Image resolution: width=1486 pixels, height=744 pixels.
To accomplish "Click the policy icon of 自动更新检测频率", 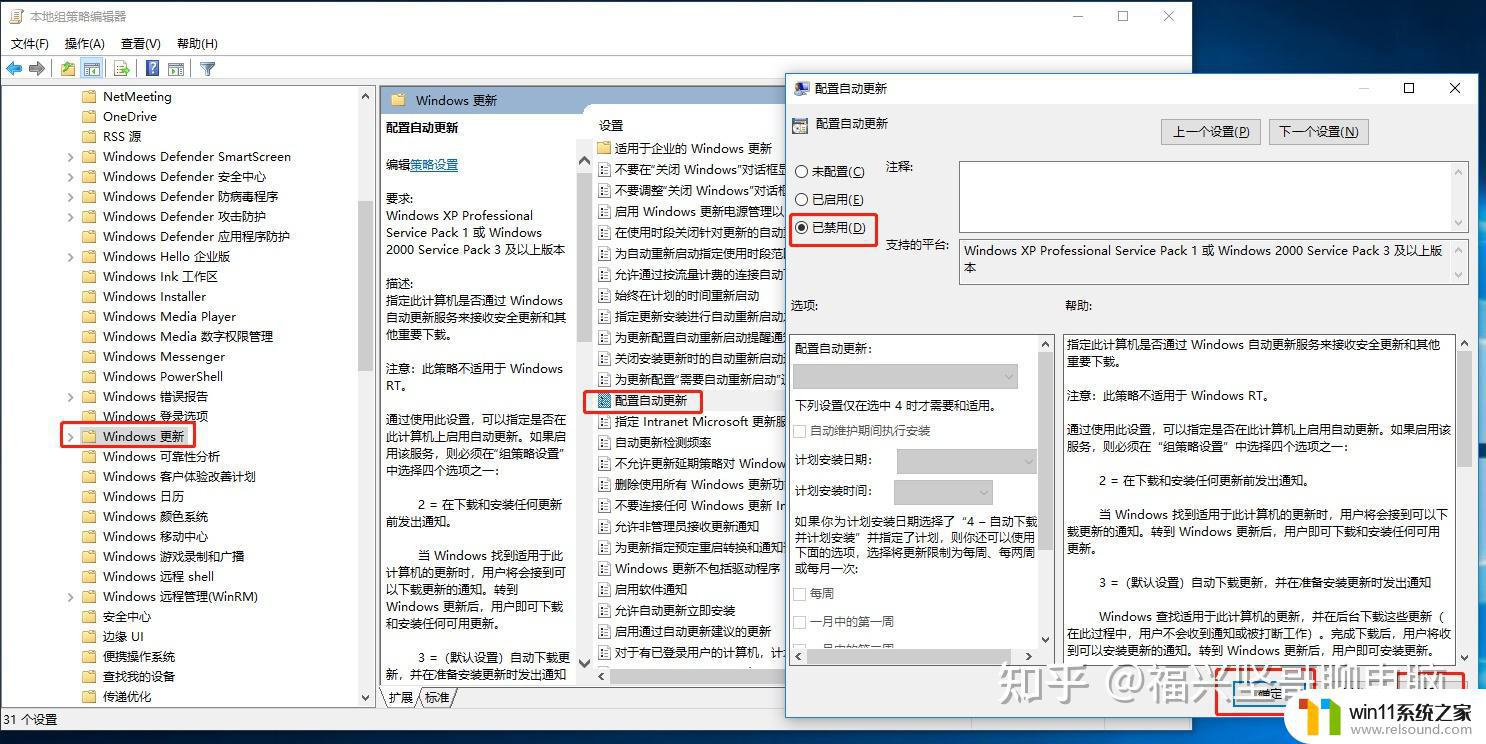I will (x=603, y=442).
